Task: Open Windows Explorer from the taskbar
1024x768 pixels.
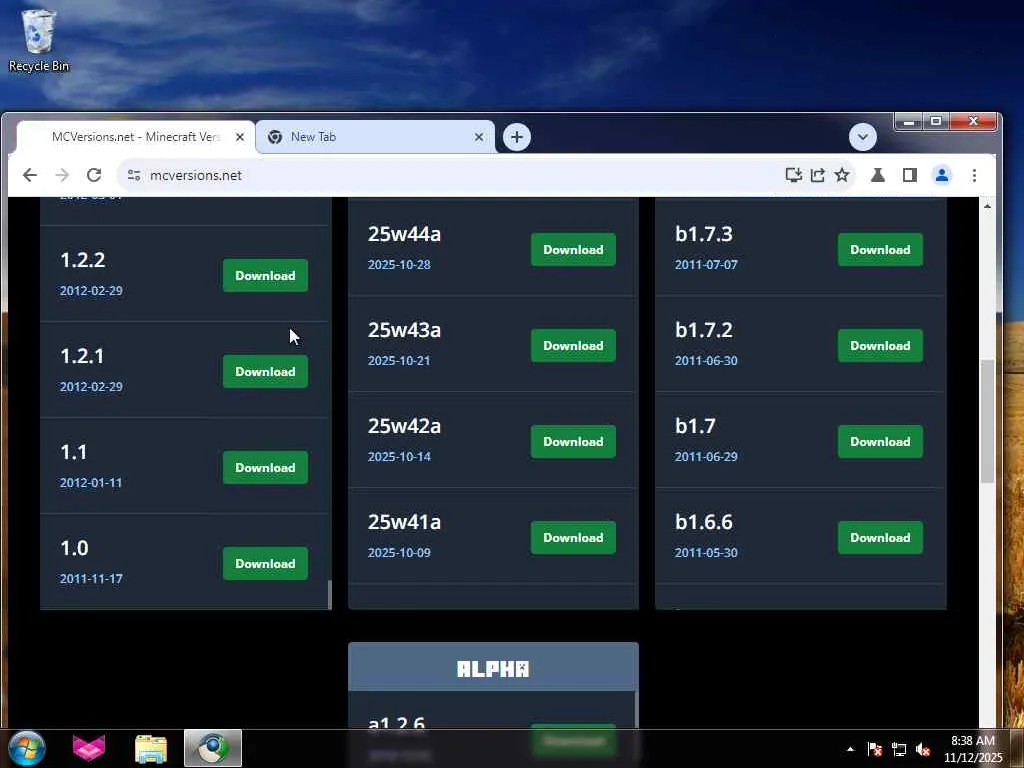Action: 151,748
